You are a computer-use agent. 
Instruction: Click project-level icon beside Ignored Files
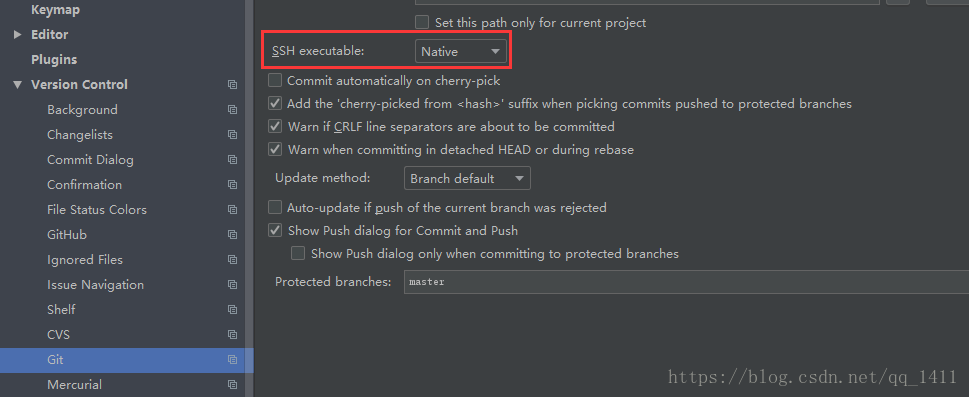(x=232, y=260)
